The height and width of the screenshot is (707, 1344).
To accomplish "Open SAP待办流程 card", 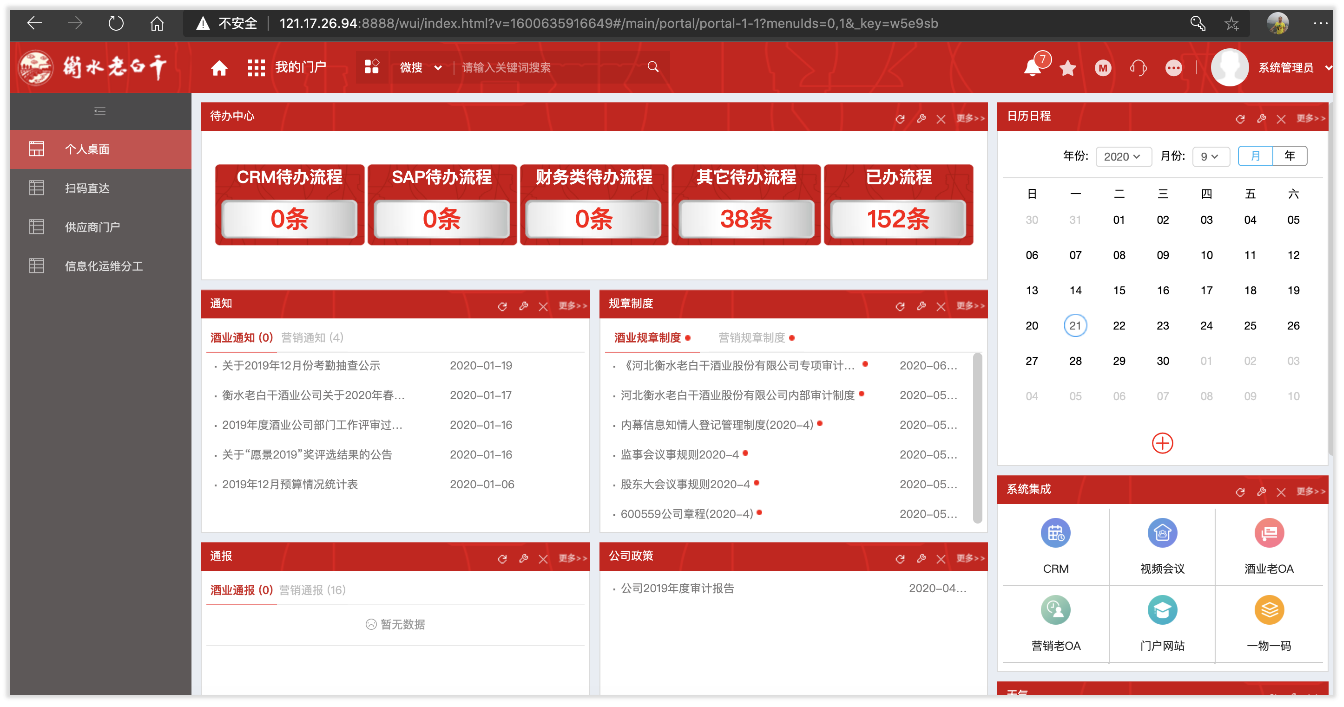I will click(x=442, y=204).
